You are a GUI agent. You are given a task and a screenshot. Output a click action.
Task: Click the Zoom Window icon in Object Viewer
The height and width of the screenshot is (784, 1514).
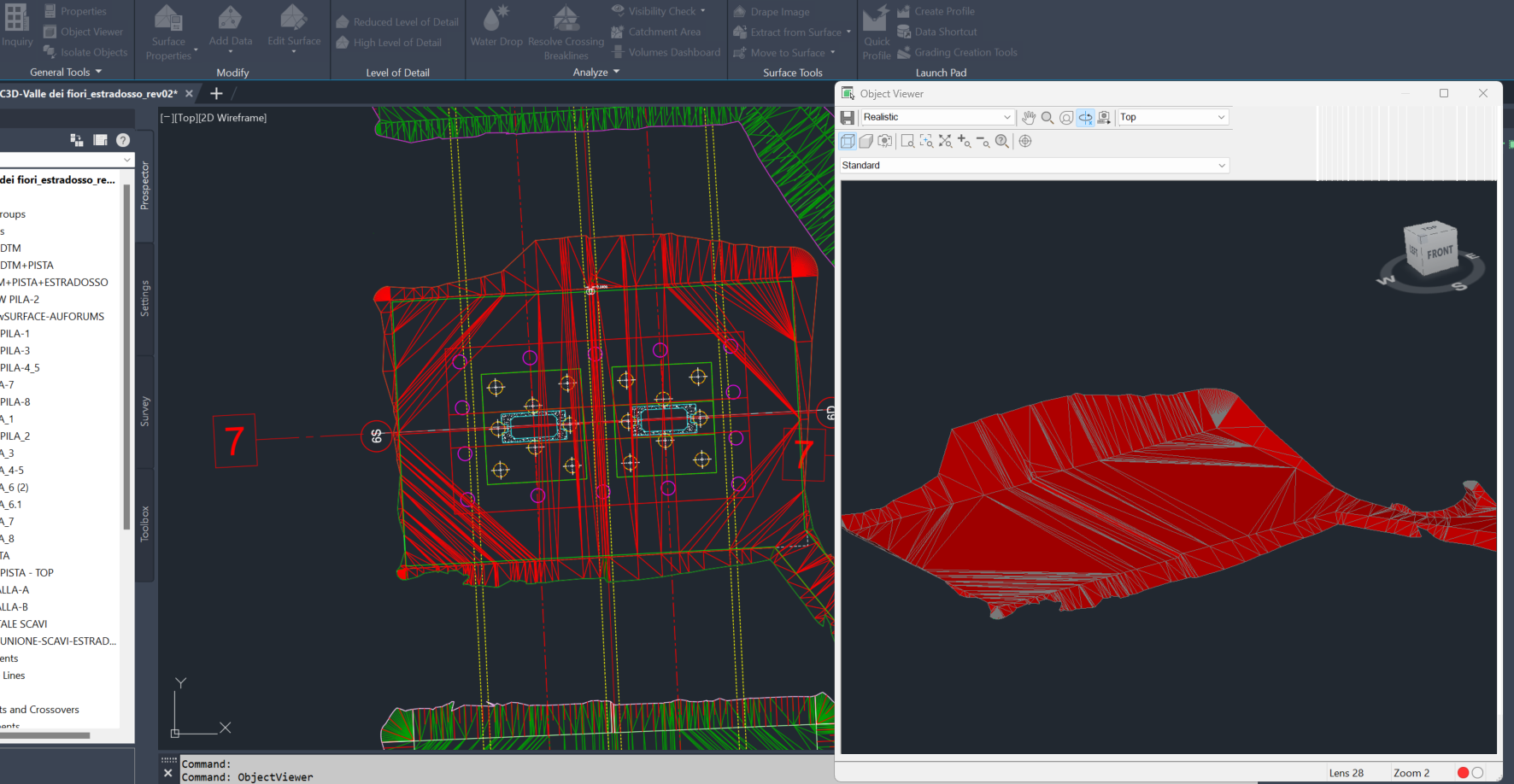(907, 141)
